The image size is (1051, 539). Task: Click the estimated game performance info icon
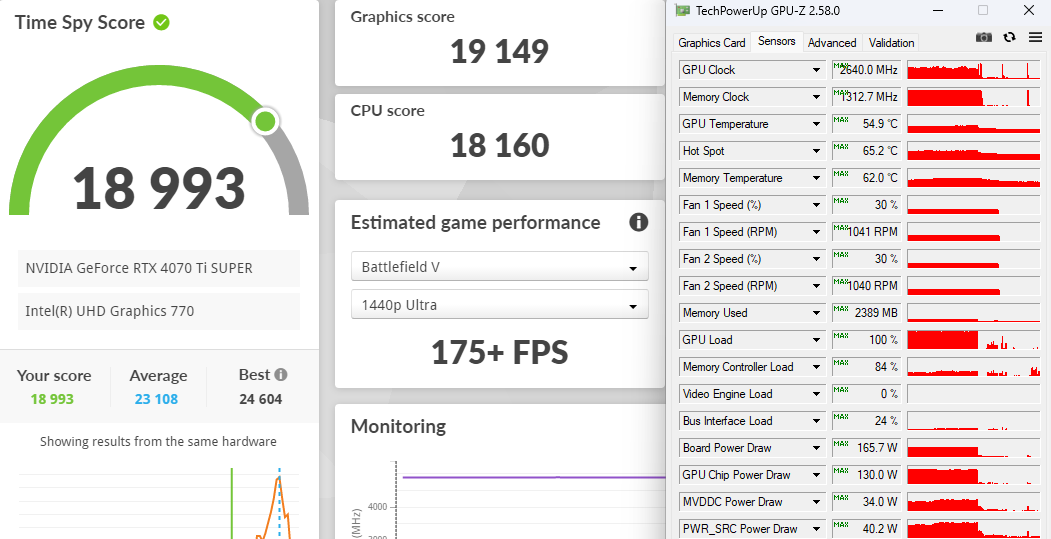click(x=639, y=223)
